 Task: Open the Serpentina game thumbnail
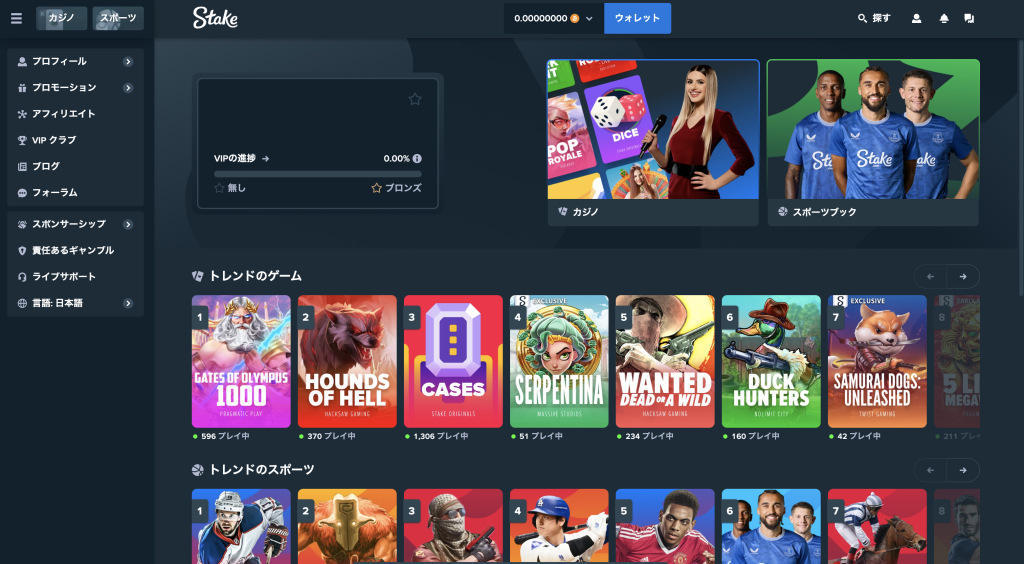click(x=559, y=362)
